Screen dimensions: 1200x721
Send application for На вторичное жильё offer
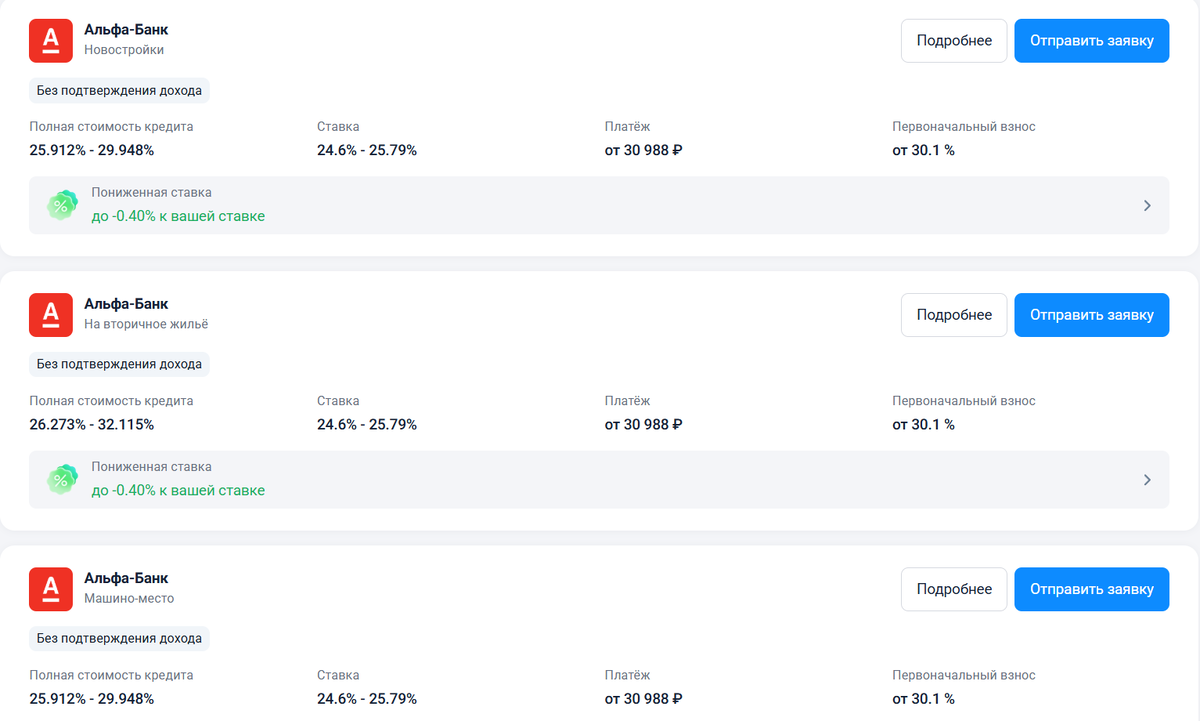(1091, 315)
